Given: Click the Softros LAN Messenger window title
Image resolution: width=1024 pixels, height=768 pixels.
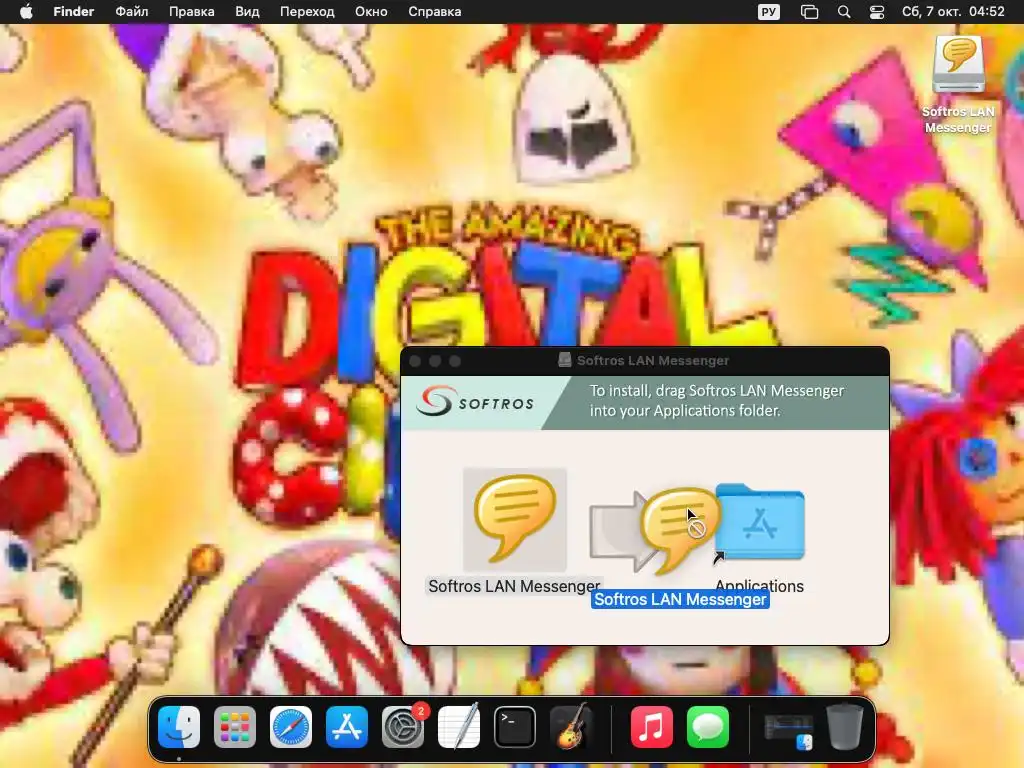Looking at the screenshot, I should coord(652,360).
